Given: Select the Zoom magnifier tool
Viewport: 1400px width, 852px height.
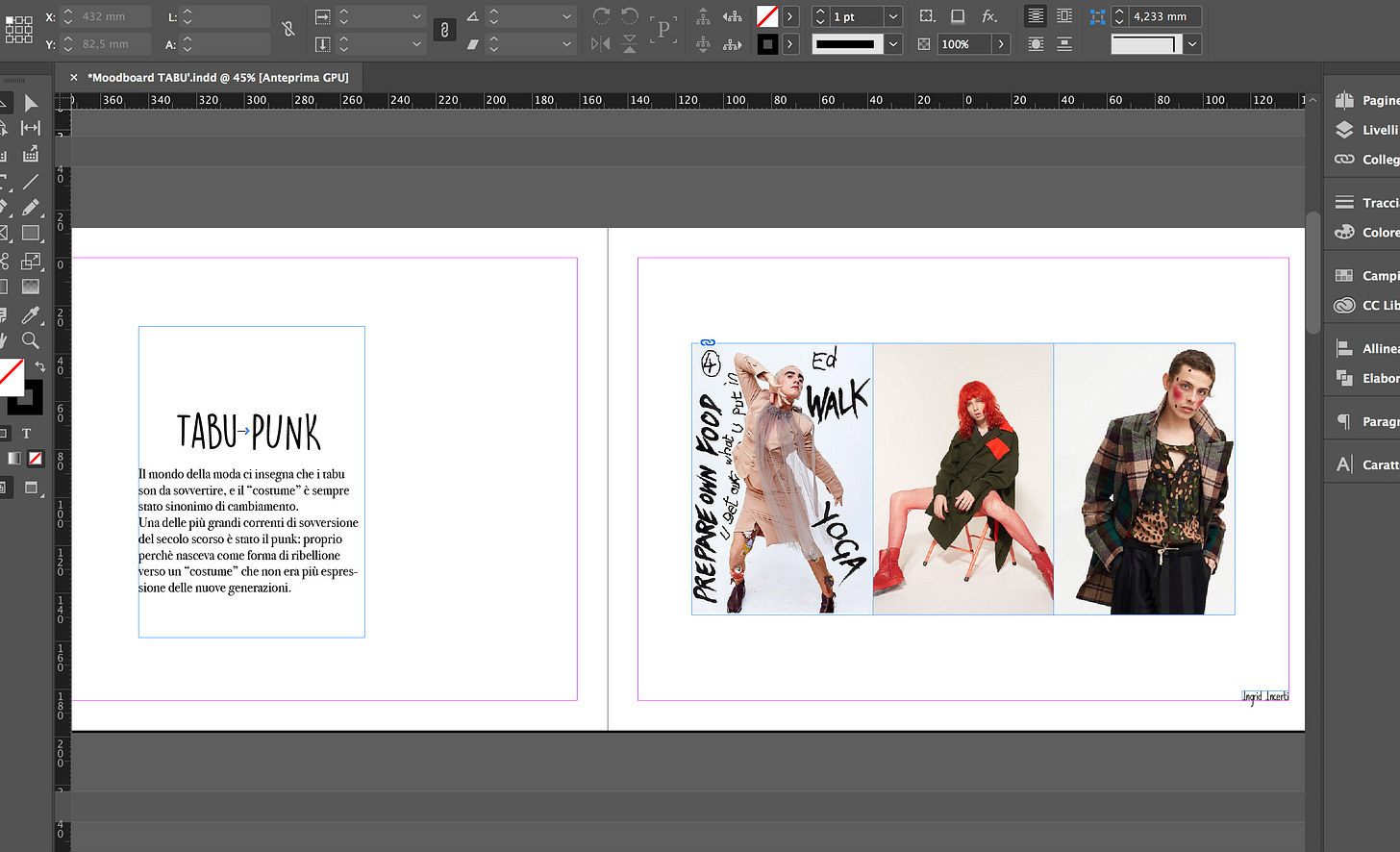Looking at the screenshot, I should point(31,340).
